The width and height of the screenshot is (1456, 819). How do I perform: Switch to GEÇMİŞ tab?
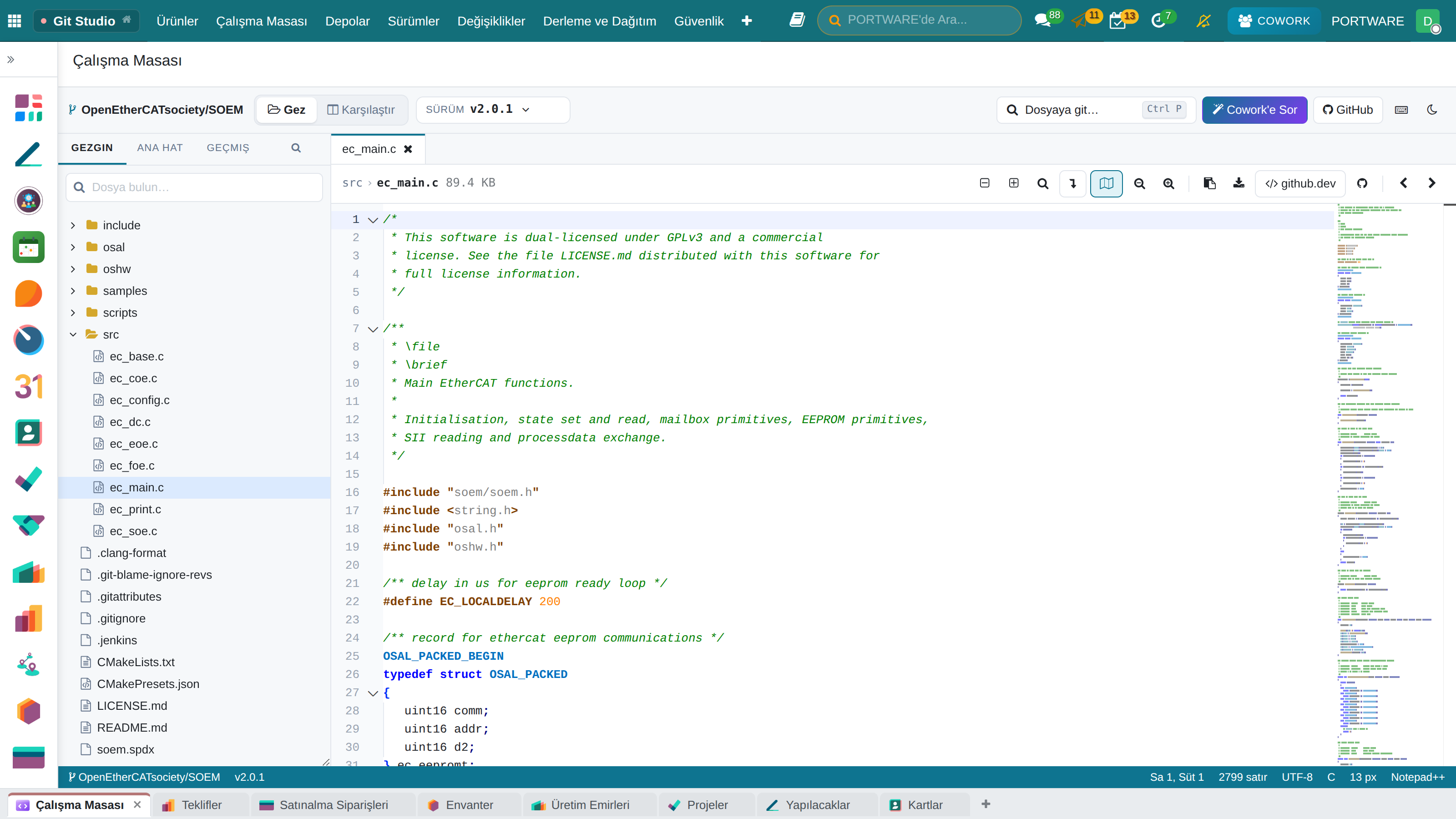point(228,148)
